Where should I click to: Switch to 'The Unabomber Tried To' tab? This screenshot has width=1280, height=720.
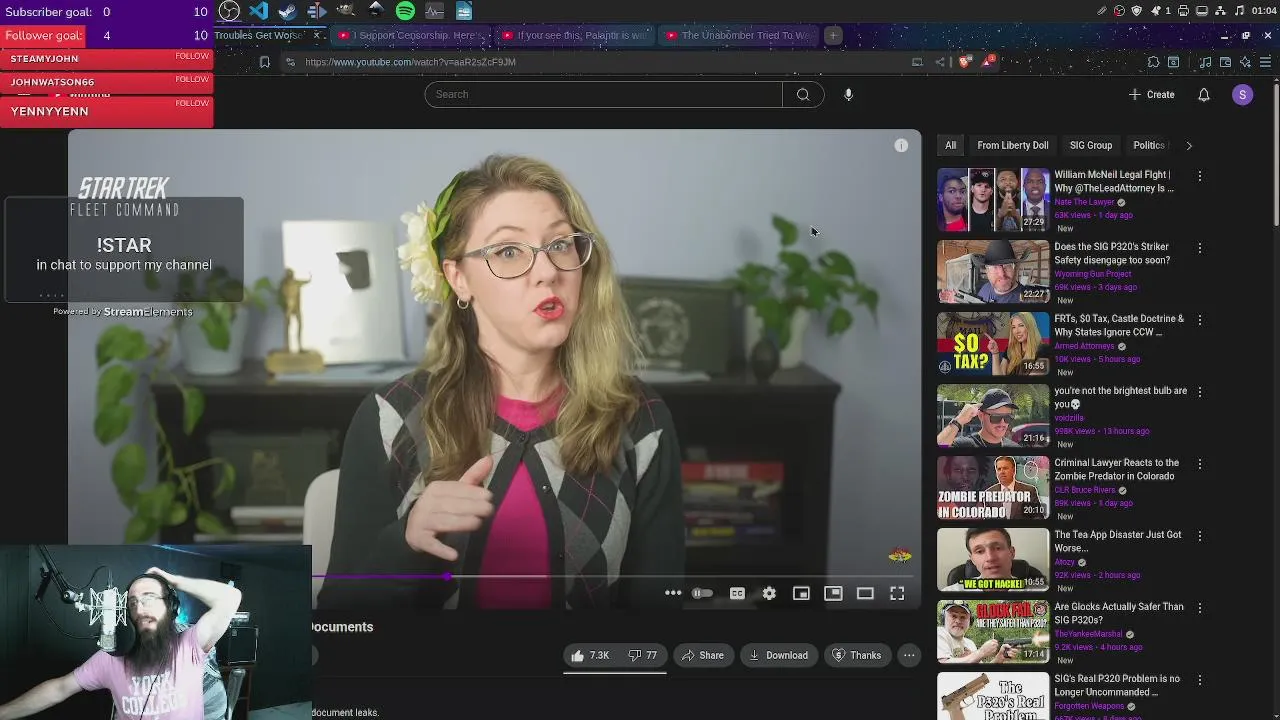[x=739, y=35]
